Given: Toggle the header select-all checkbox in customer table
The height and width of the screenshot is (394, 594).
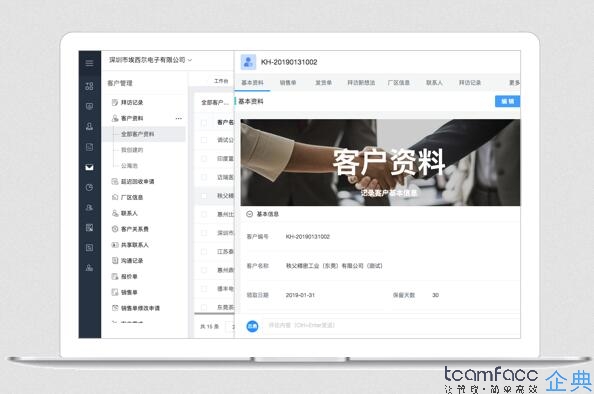Looking at the screenshot, I should 204,122.
